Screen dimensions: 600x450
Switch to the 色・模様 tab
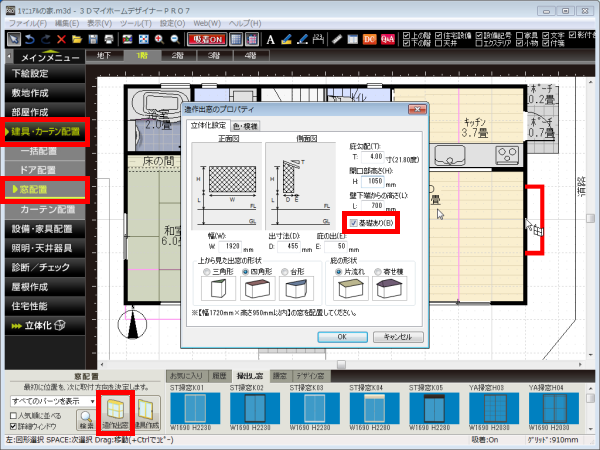pos(243,126)
